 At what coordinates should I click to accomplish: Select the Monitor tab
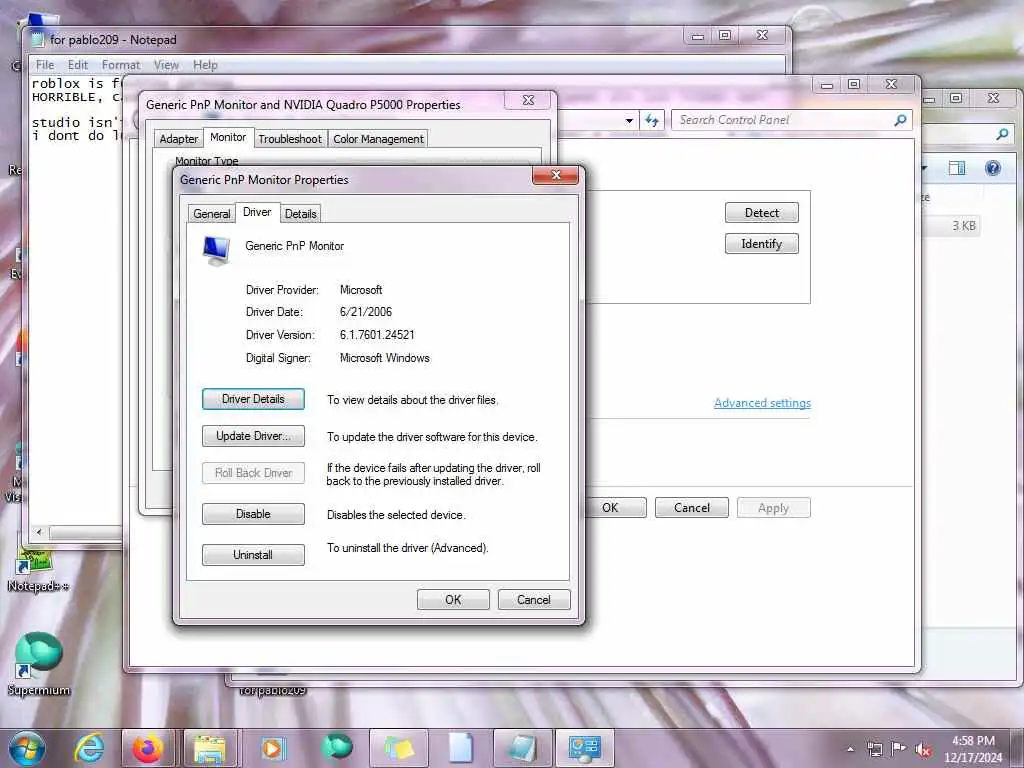228,137
